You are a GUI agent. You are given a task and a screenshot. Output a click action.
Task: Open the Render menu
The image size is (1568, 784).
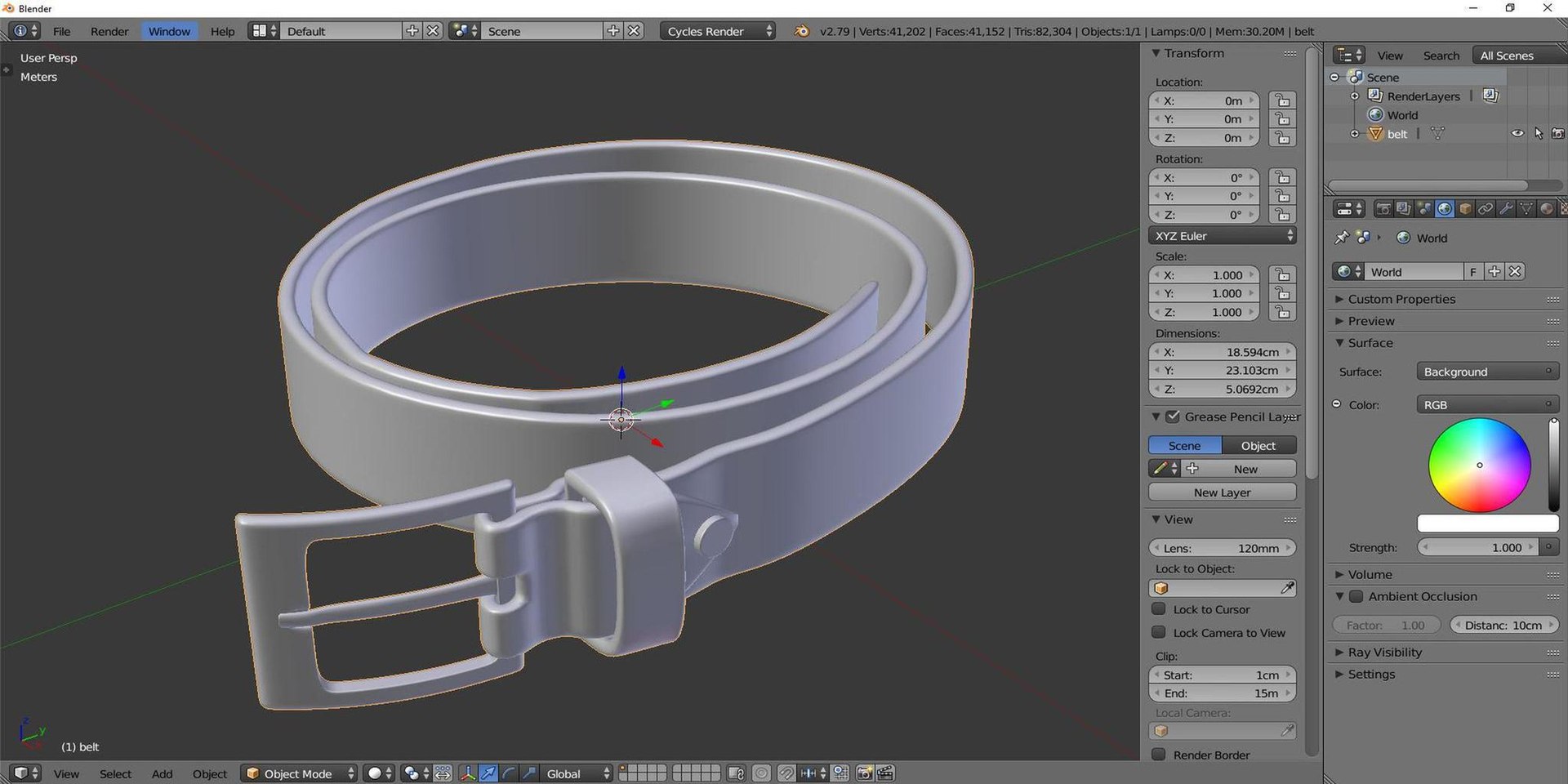[x=109, y=31]
